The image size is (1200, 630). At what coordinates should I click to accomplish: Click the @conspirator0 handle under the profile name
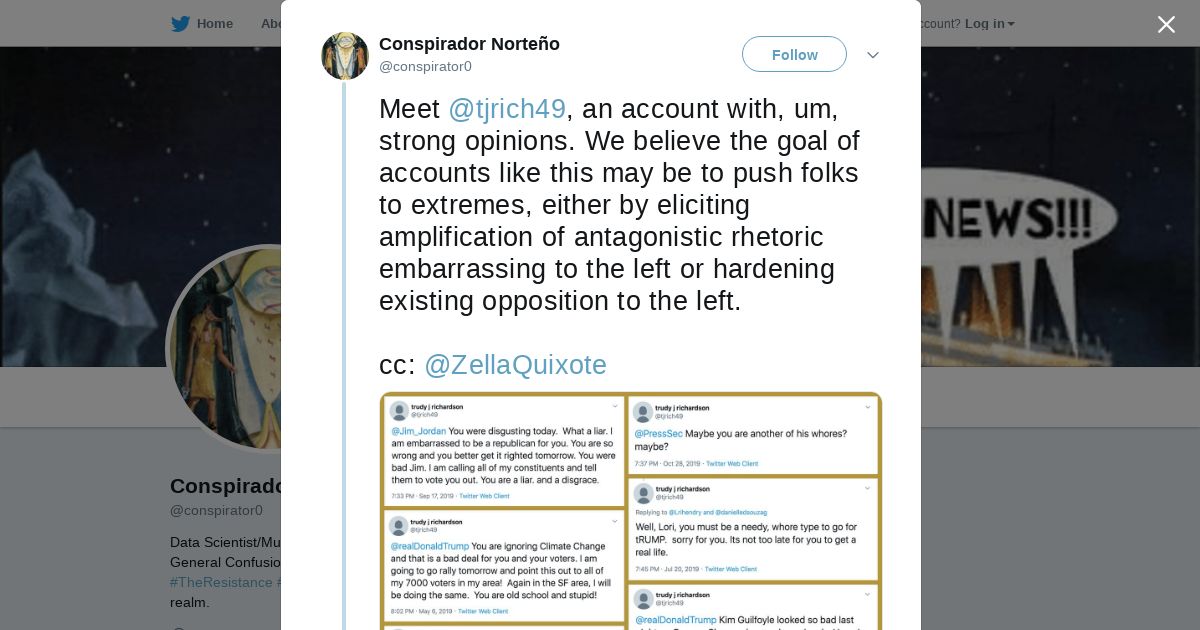coord(216,510)
